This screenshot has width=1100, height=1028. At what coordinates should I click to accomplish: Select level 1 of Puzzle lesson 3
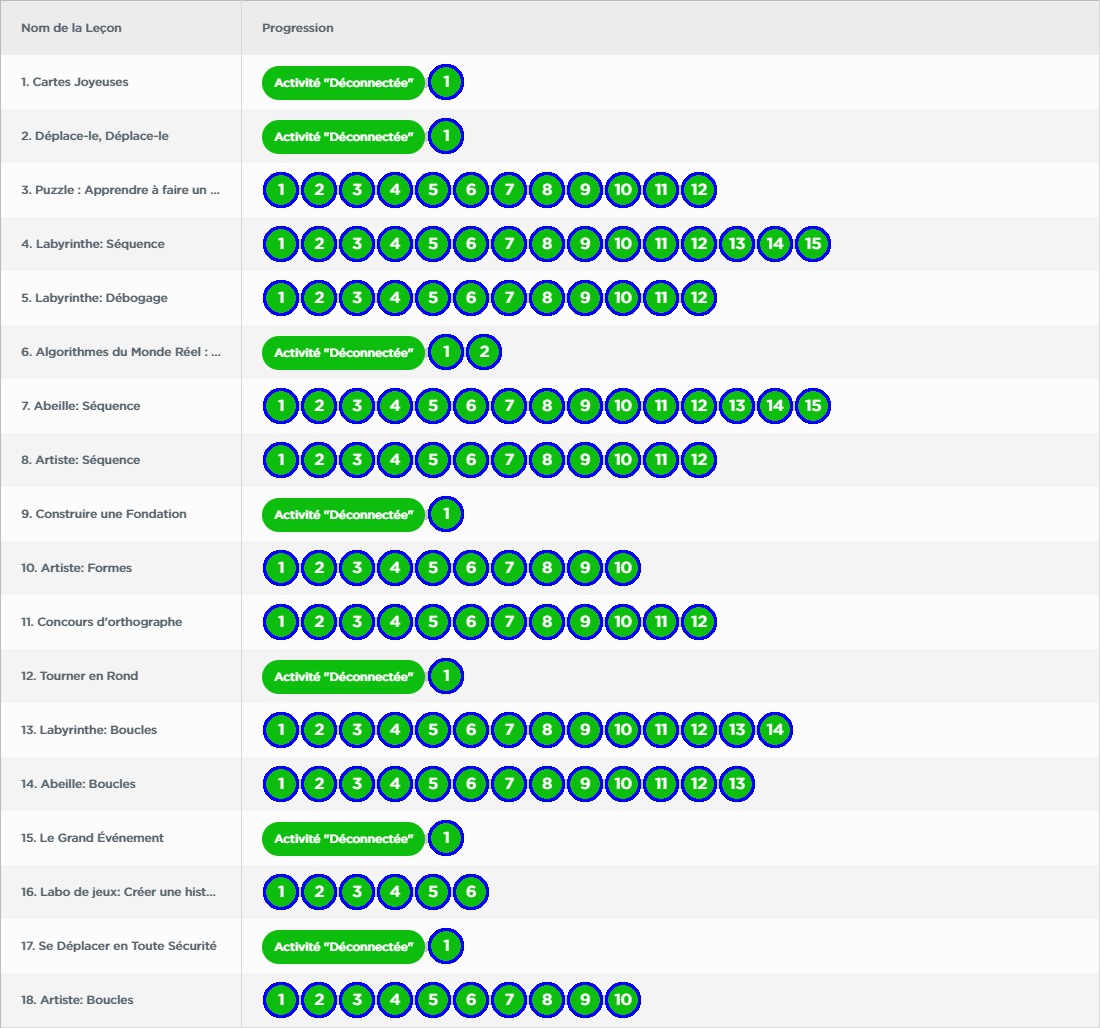(281, 190)
